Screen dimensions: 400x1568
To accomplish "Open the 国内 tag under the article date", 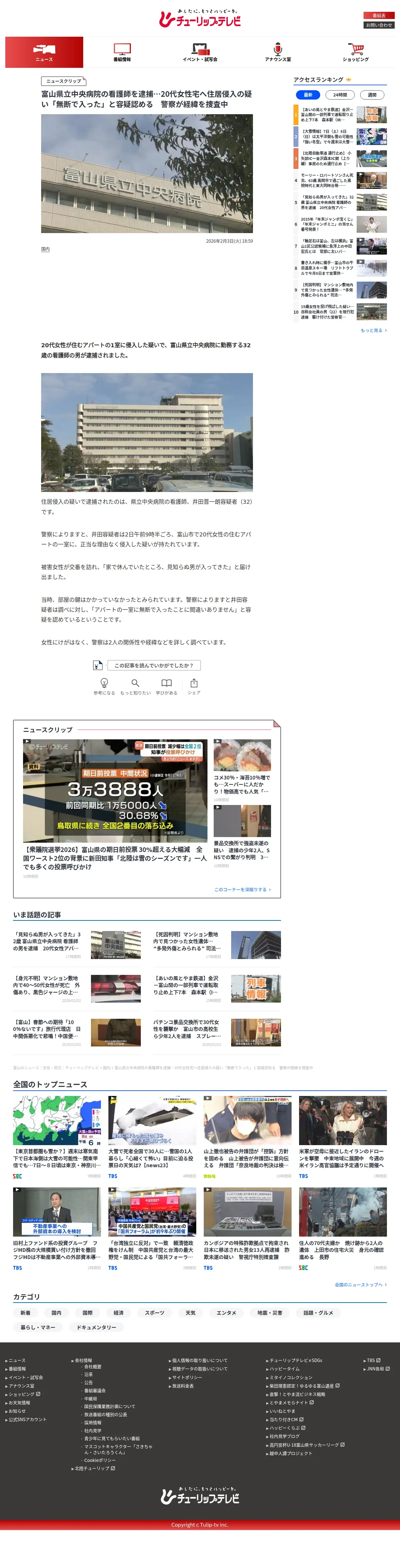I will point(45,249).
